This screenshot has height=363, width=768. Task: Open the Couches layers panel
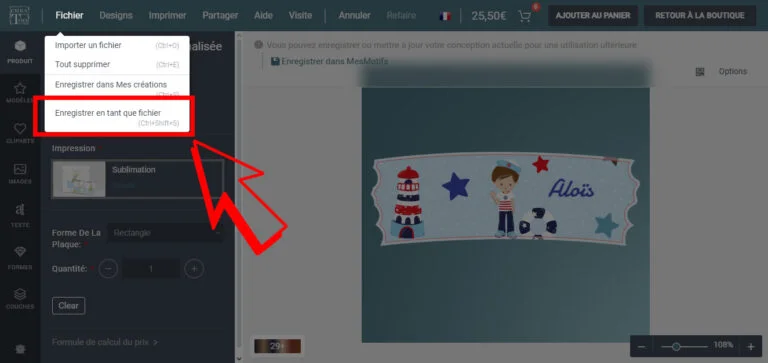[x=20, y=298]
